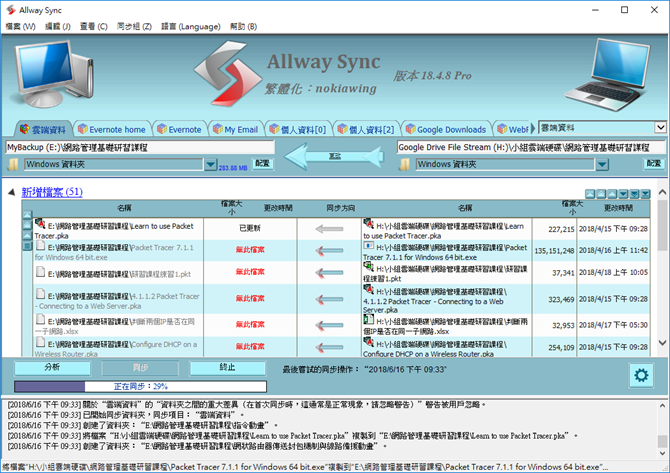The width and height of the screenshot is (670, 473).
Task: Switch to the Evernote home tab
Action: point(112,129)
